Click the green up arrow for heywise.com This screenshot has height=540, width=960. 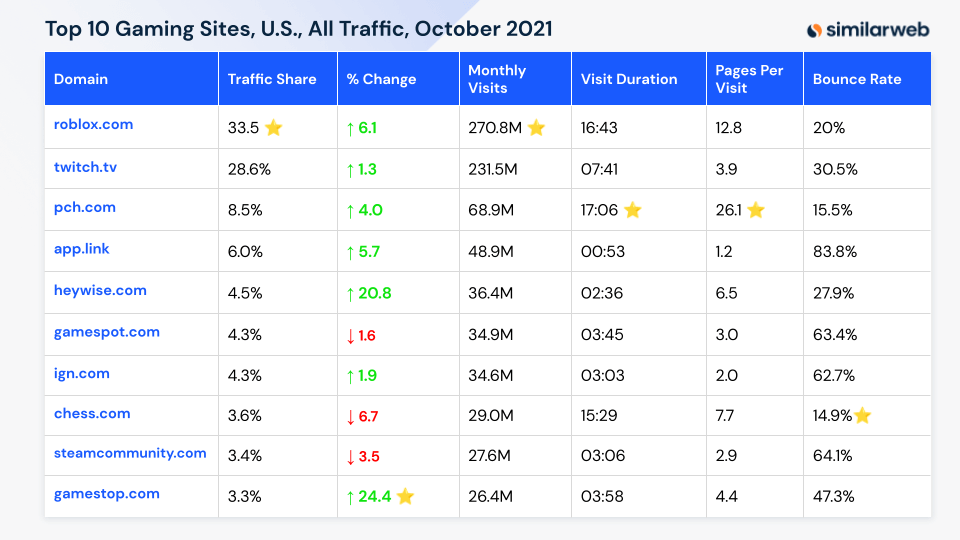click(351, 293)
